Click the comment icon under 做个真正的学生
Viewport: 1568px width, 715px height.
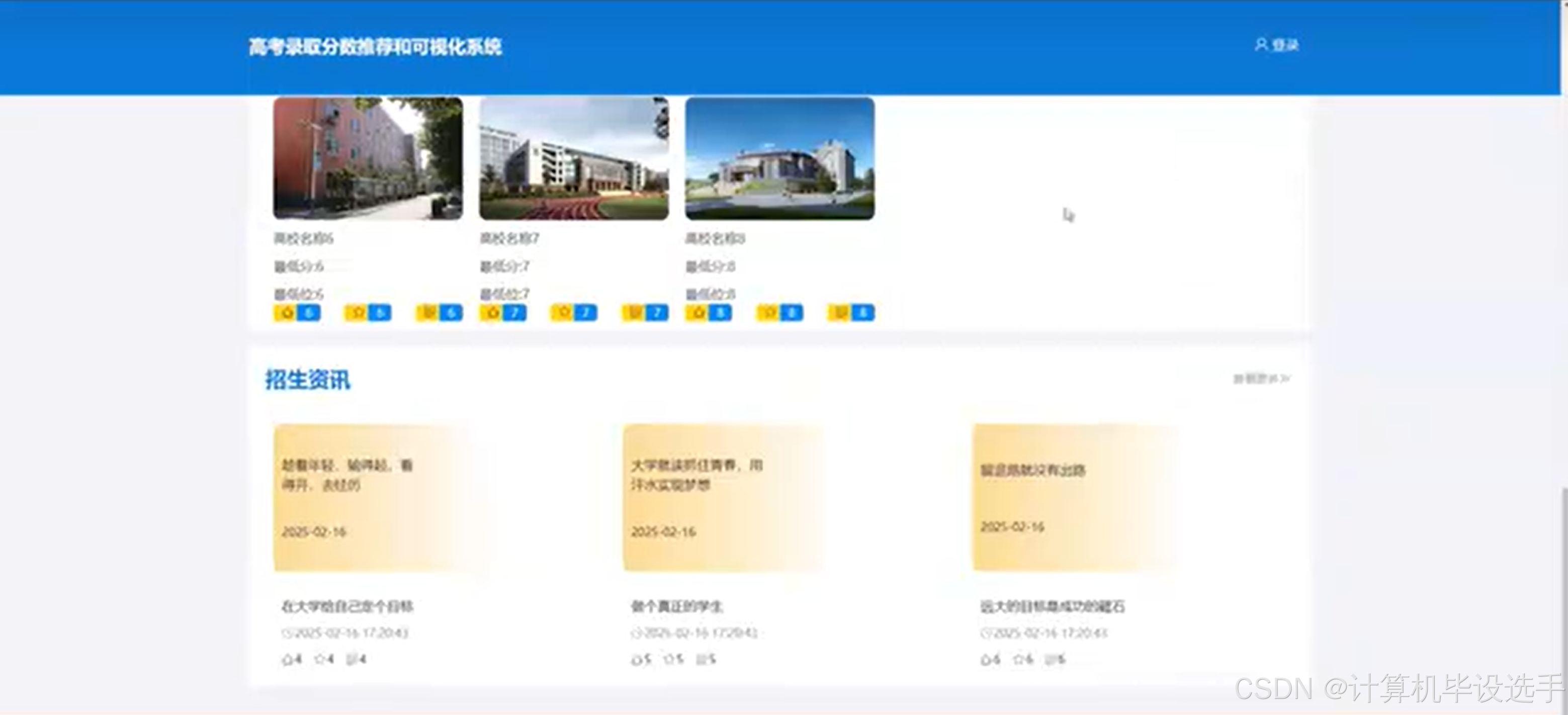pyautogui.click(x=701, y=659)
